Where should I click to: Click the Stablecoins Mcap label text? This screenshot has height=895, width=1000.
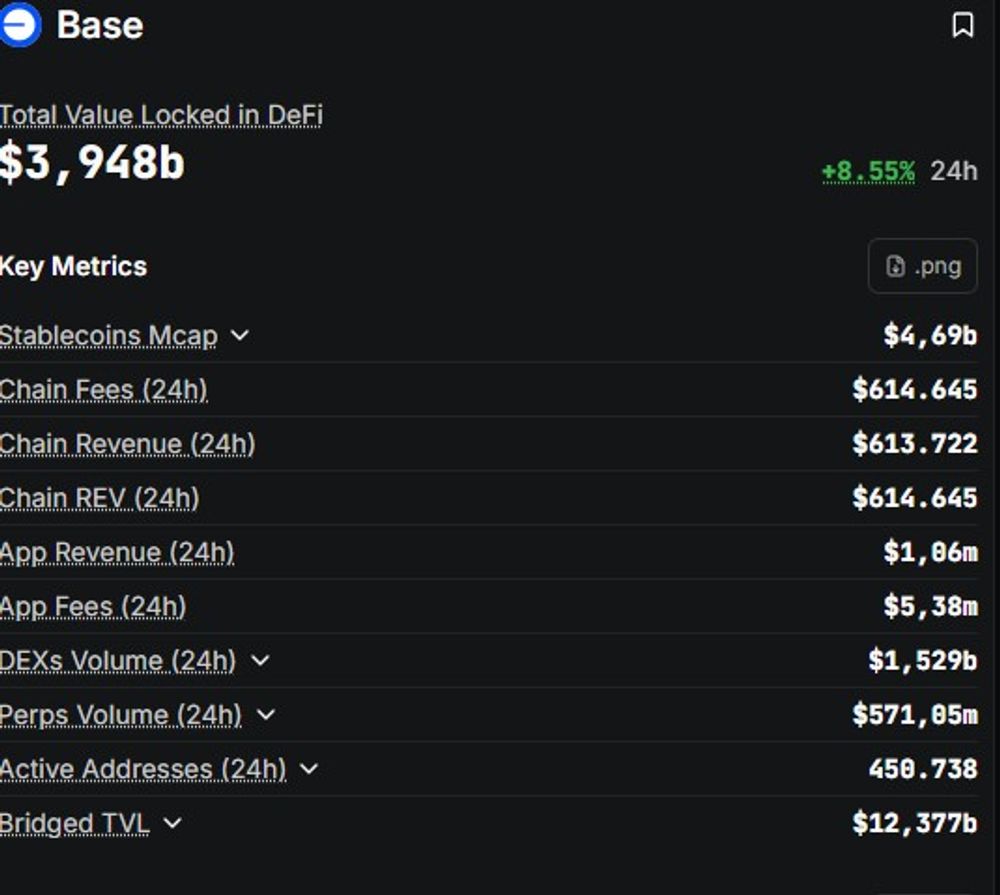[x=109, y=336]
